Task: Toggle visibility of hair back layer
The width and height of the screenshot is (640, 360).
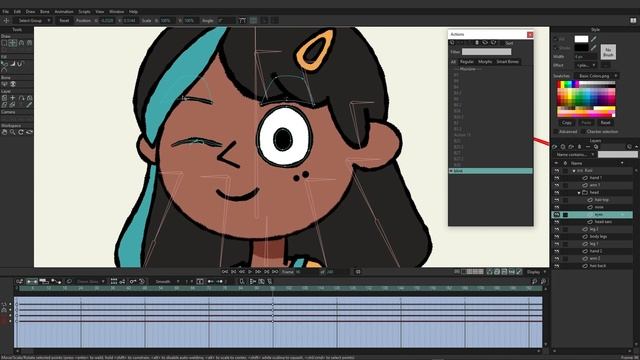Action: [x=557, y=266]
